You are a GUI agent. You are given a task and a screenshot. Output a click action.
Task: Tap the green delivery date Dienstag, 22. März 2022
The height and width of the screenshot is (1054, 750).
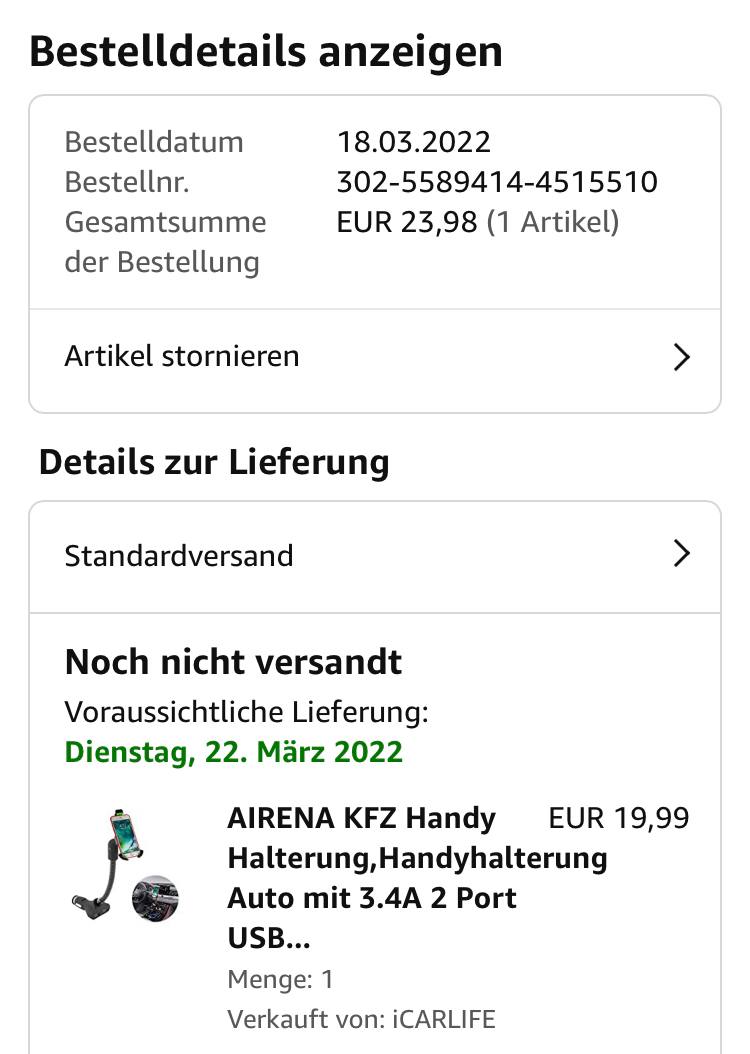point(234,751)
